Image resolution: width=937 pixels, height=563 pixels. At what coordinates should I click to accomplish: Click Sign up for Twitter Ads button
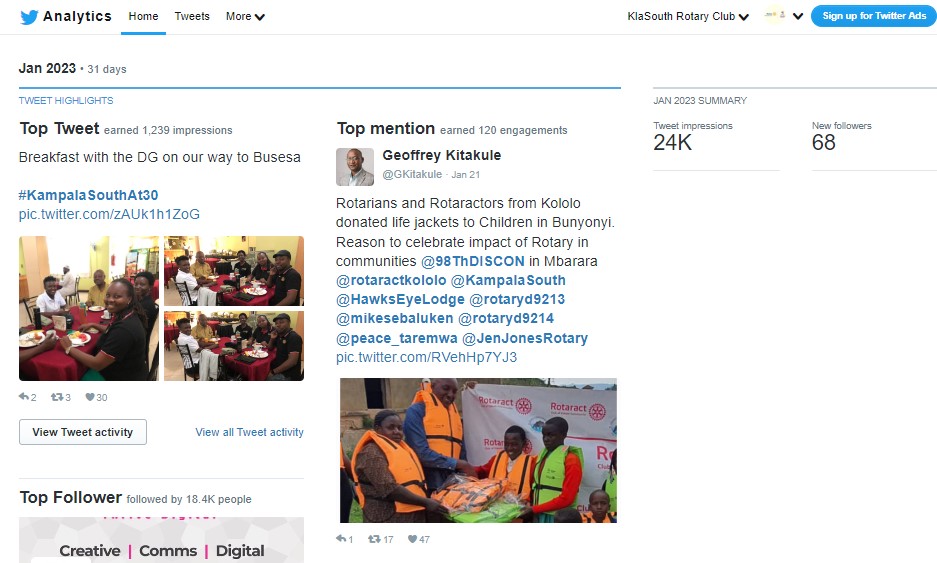(x=874, y=16)
